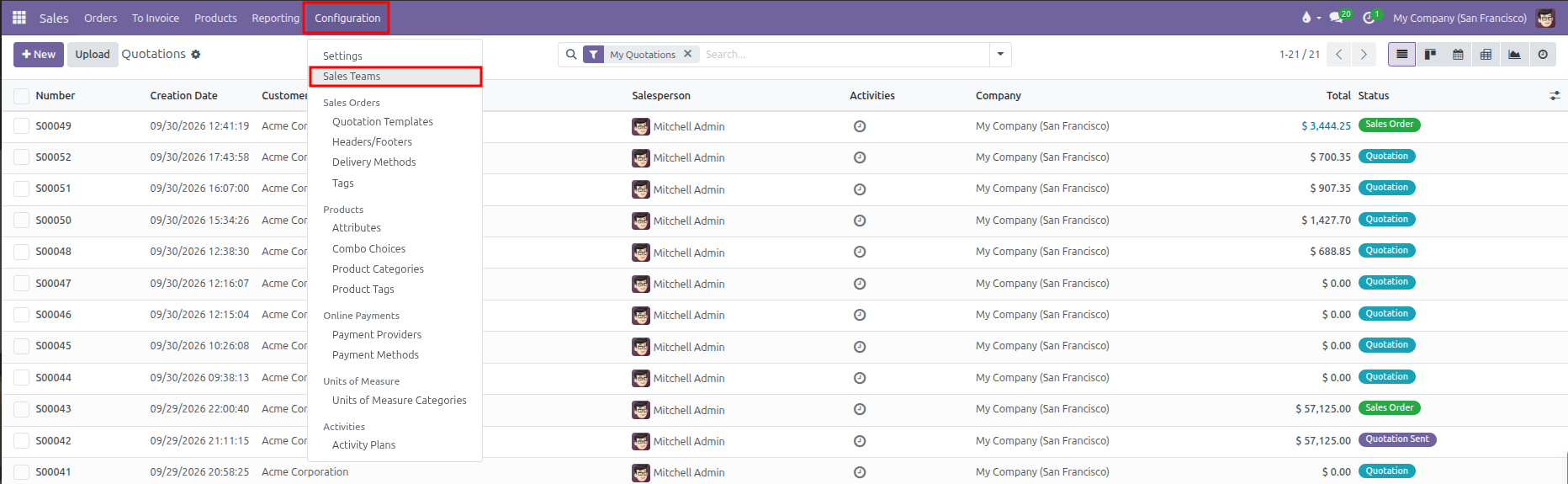This screenshot has width=1568, height=484.
Task: Click Sales Order status badge of S00049
Action: coord(1389,125)
